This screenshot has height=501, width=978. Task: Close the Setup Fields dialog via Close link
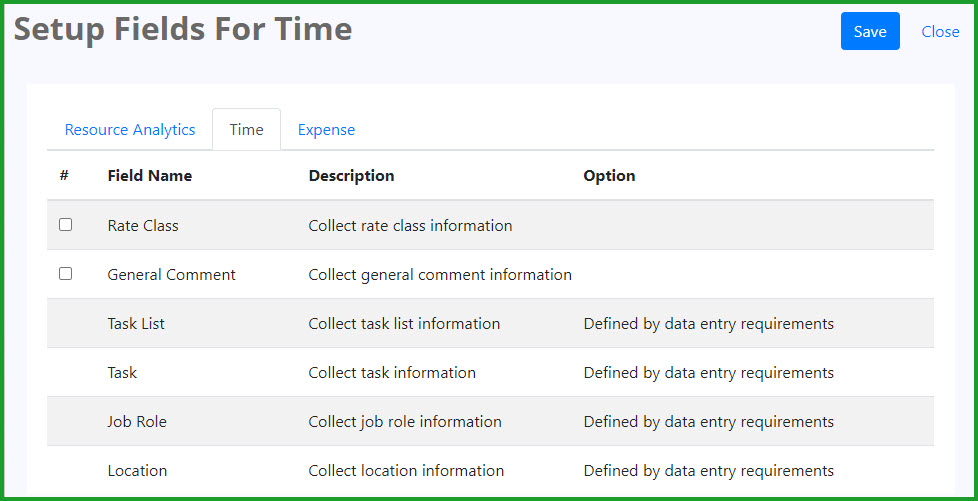coord(940,31)
